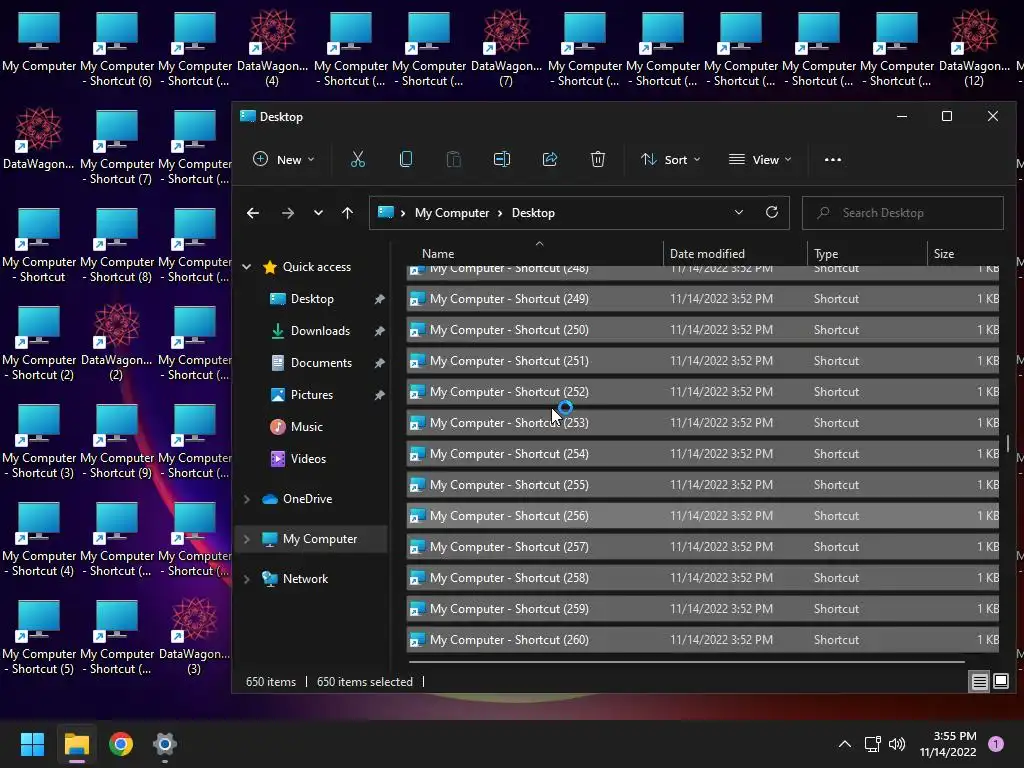1024x768 pixels.
Task: Click the Copy icon in toolbar
Action: (406, 159)
